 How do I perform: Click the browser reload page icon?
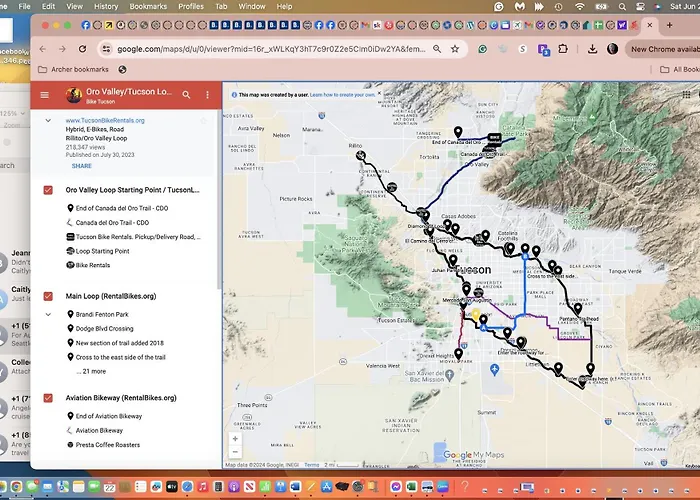pyautogui.click(x=85, y=48)
